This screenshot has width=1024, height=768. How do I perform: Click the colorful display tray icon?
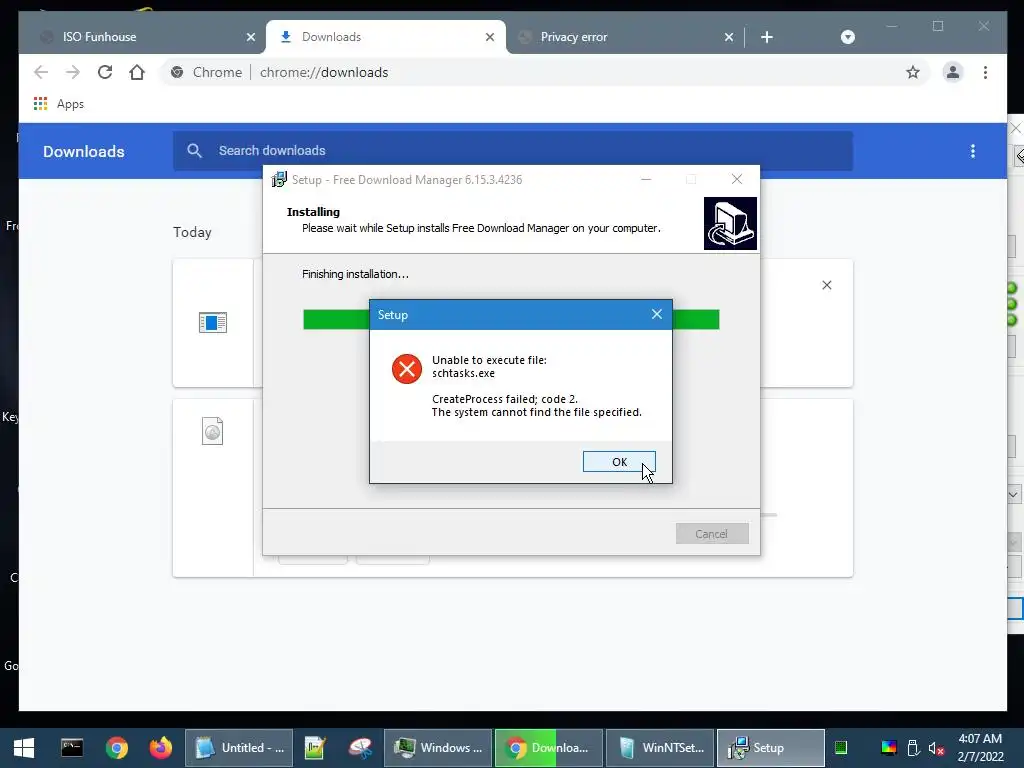coord(889,748)
